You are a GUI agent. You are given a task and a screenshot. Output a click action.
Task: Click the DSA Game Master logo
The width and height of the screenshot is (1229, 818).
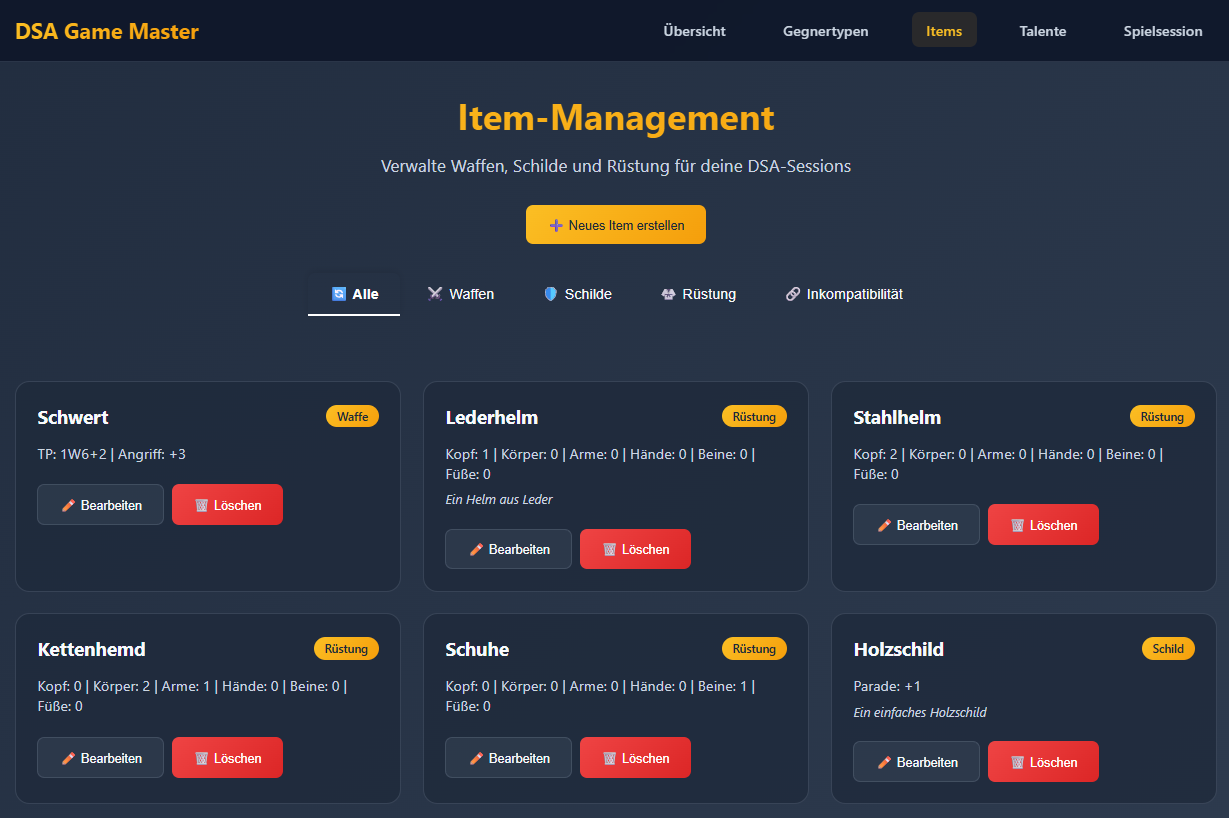click(107, 31)
